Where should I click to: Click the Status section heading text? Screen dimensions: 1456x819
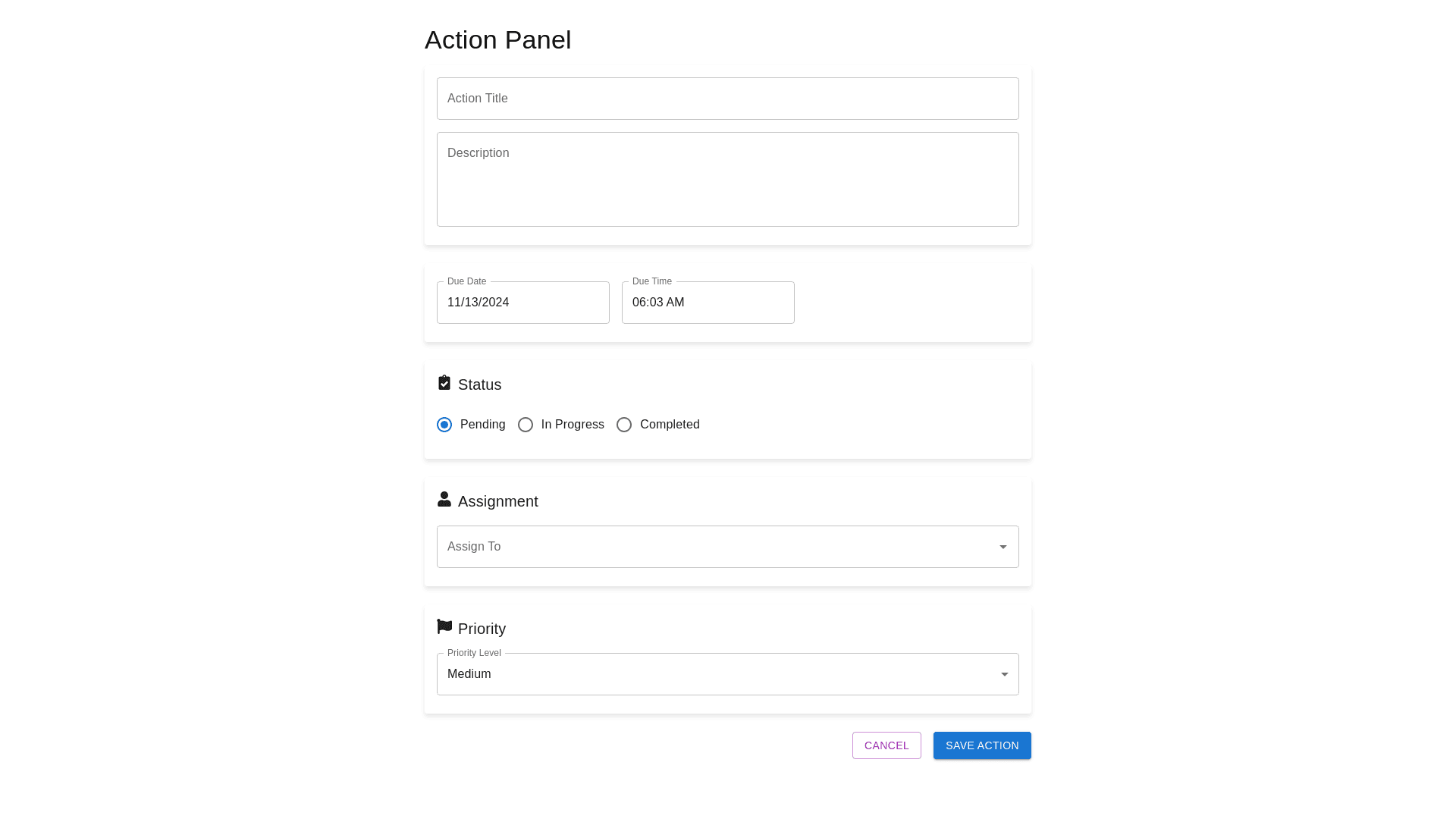[479, 384]
